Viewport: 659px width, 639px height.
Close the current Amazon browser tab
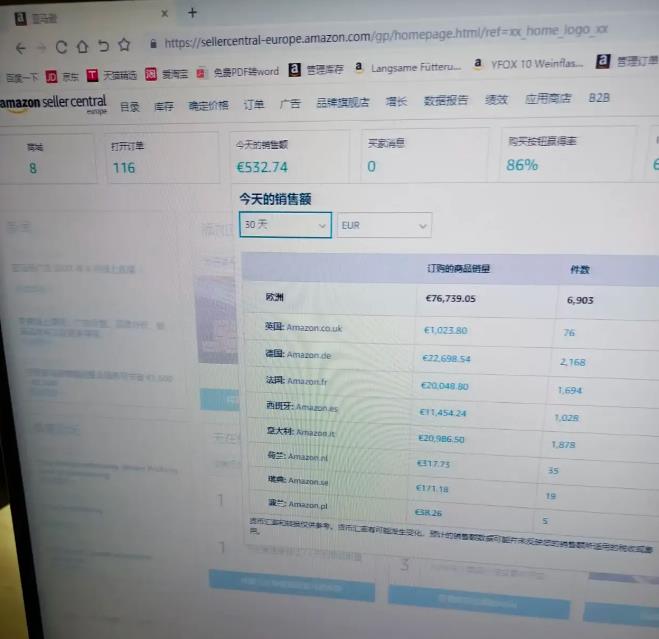tap(164, 14)
